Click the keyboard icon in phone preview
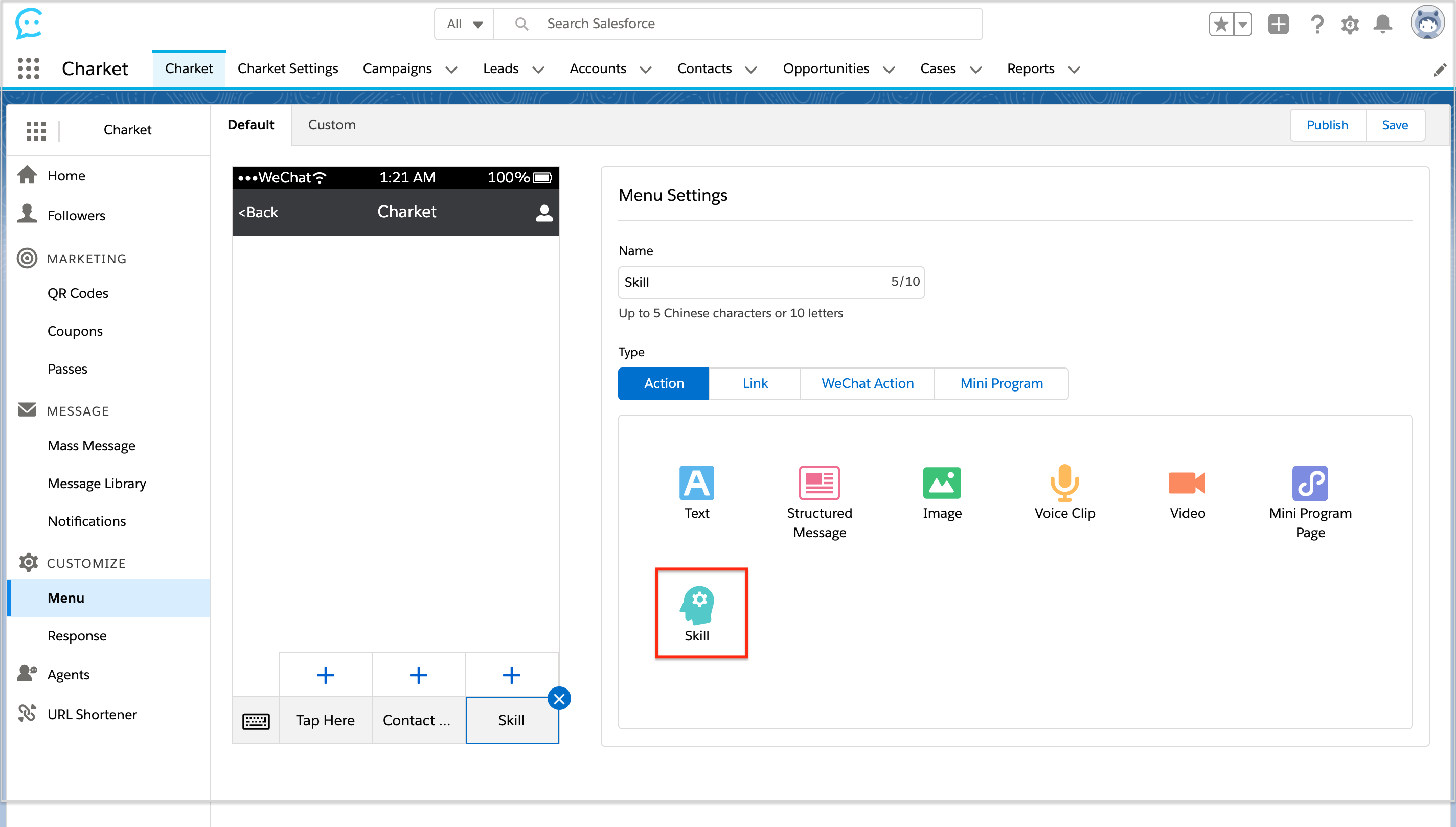The height and width of the screenshot is (827, 1456). tap(256, 721)
